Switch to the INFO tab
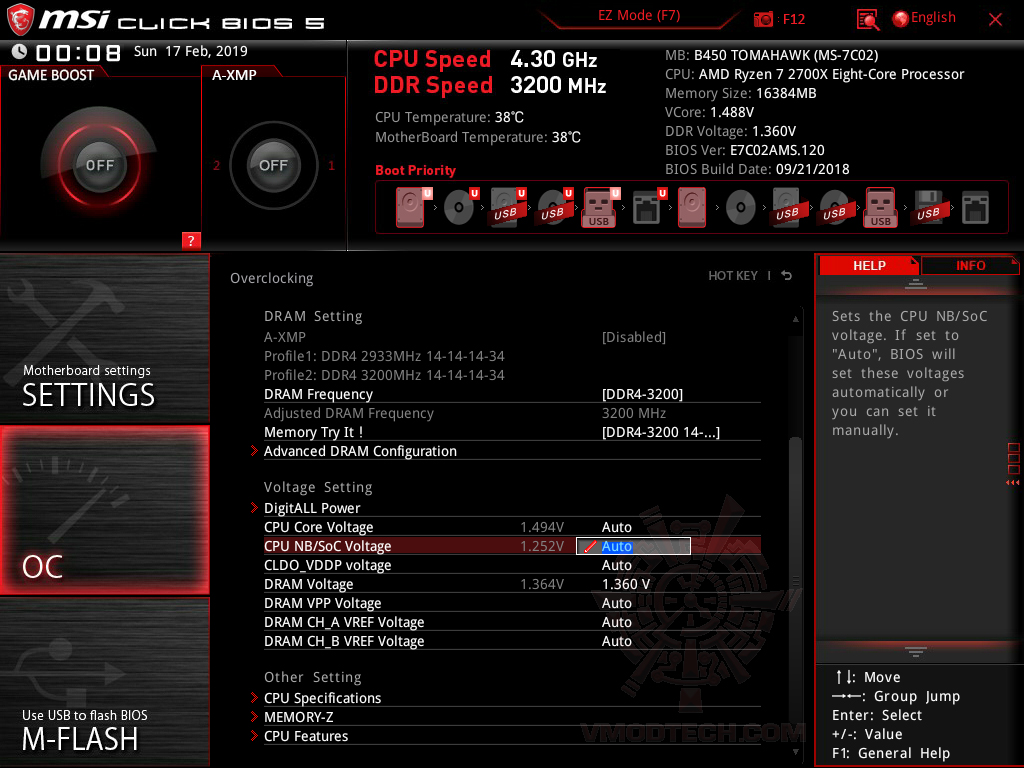The width and height of the screenshot is (1024, 768). 969,265
